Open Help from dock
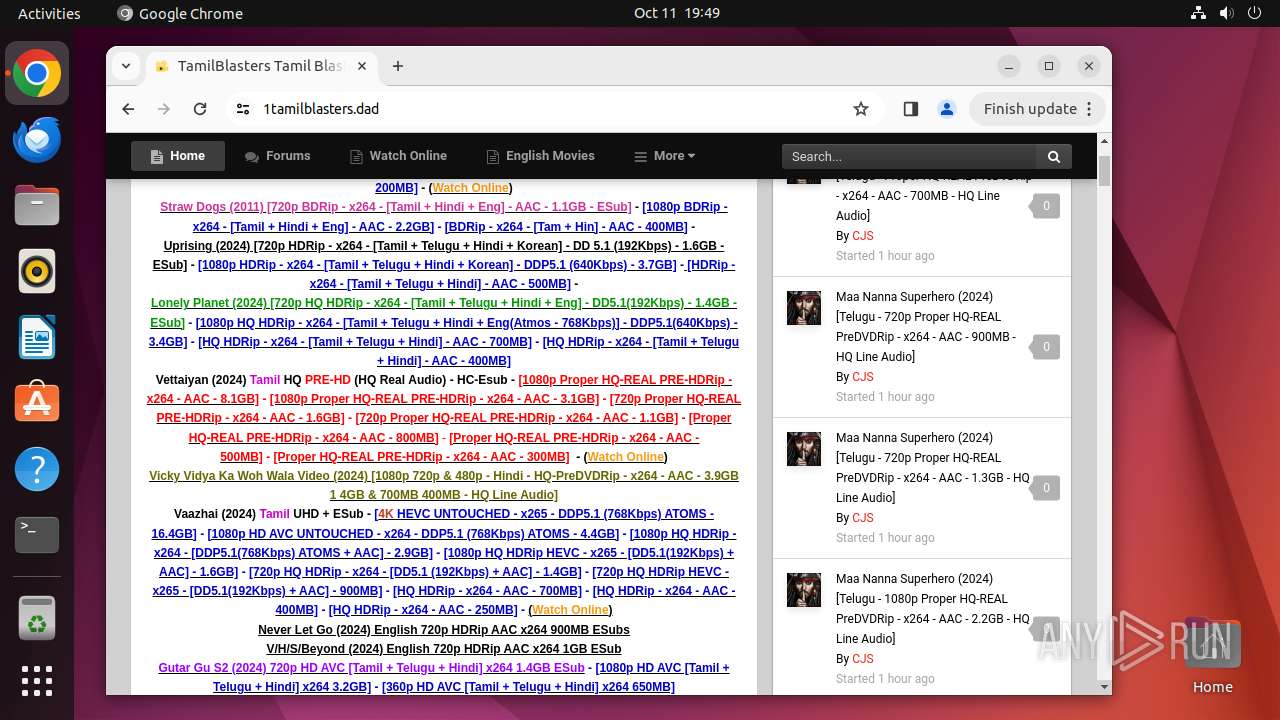This screenshot has width=1280, height=720. (37, 469)
